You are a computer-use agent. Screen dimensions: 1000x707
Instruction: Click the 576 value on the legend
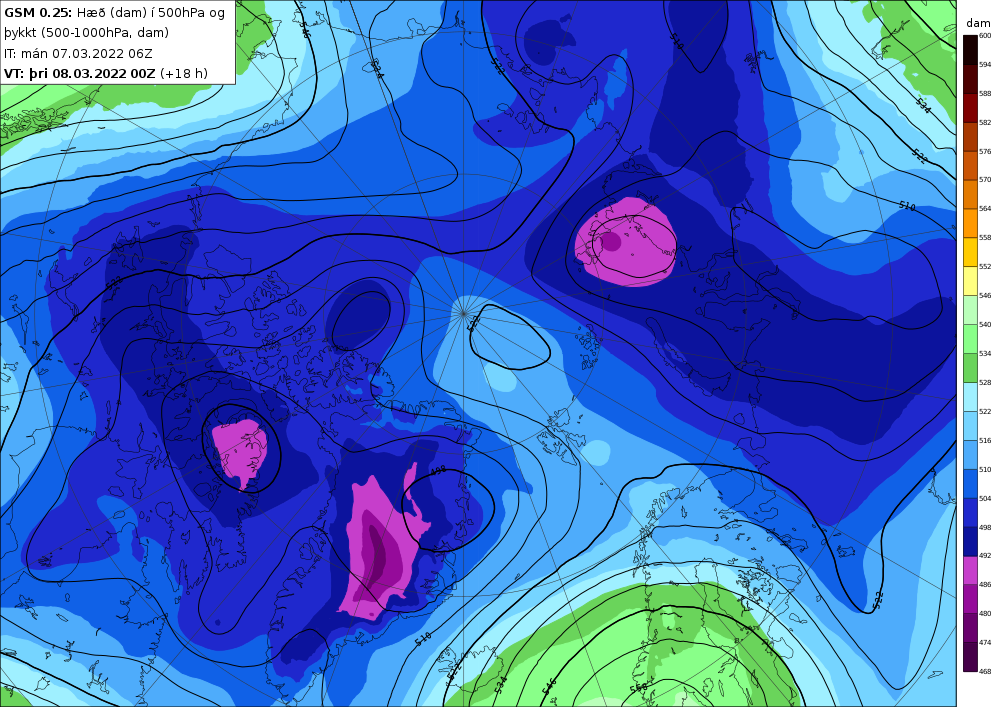tap(985, 152)
